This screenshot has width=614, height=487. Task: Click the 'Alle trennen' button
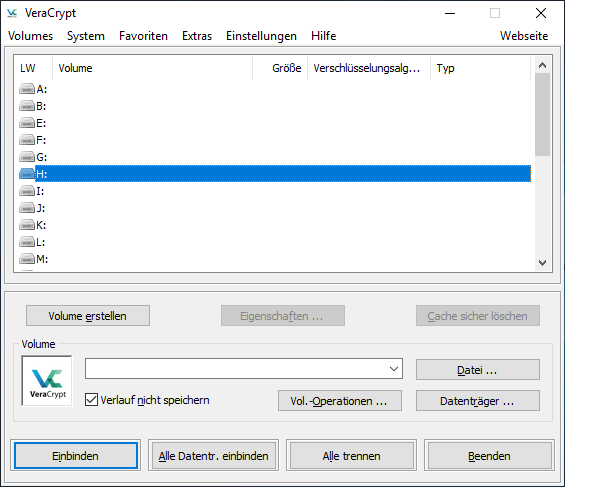[x=351, y=456]
